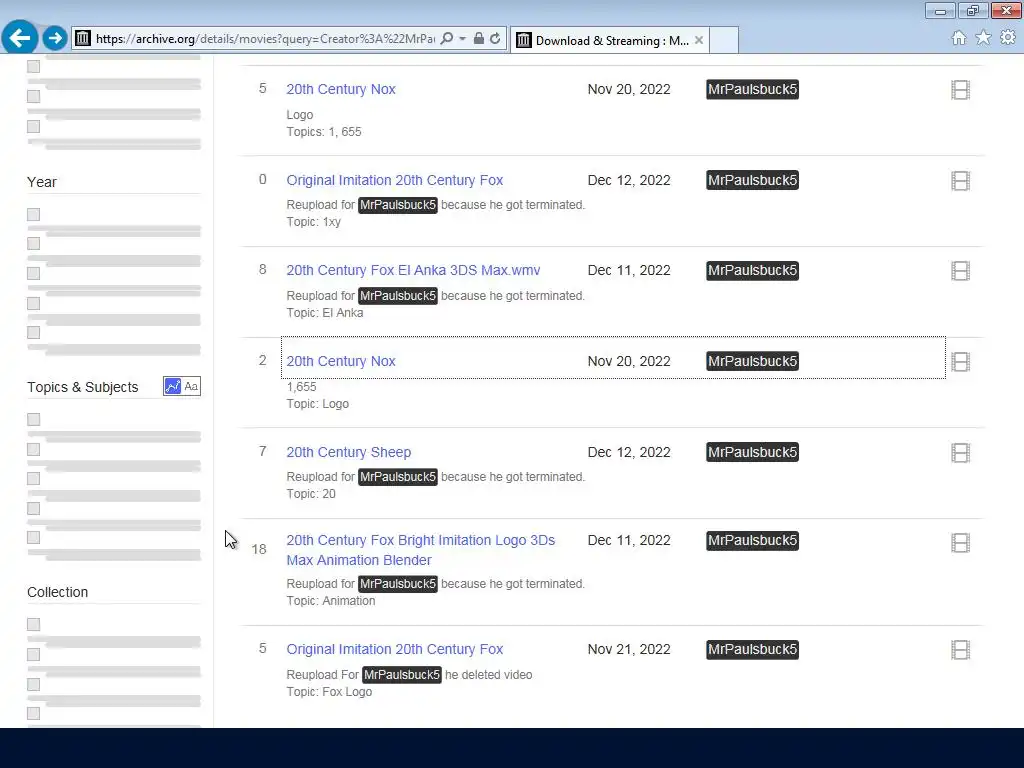This screenshot has height=768, width=1024.
Task: Click MrPaulsbuck5 creator tag in Bright Imitation row
Action: [752, 541]
